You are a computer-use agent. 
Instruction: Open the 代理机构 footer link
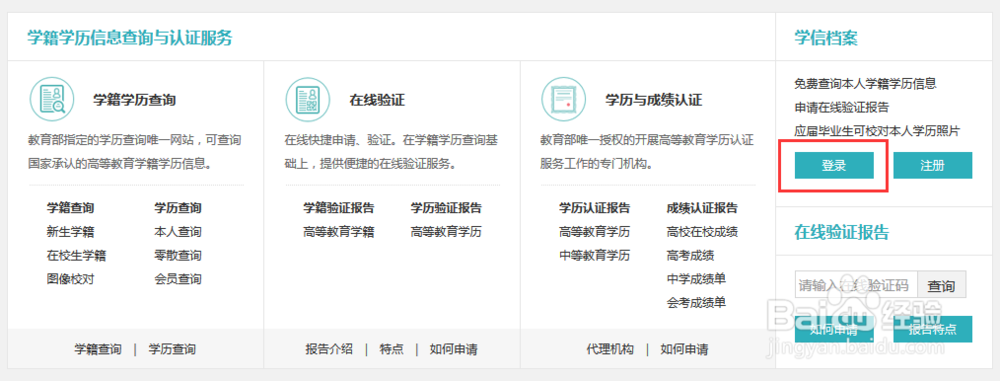610,350
